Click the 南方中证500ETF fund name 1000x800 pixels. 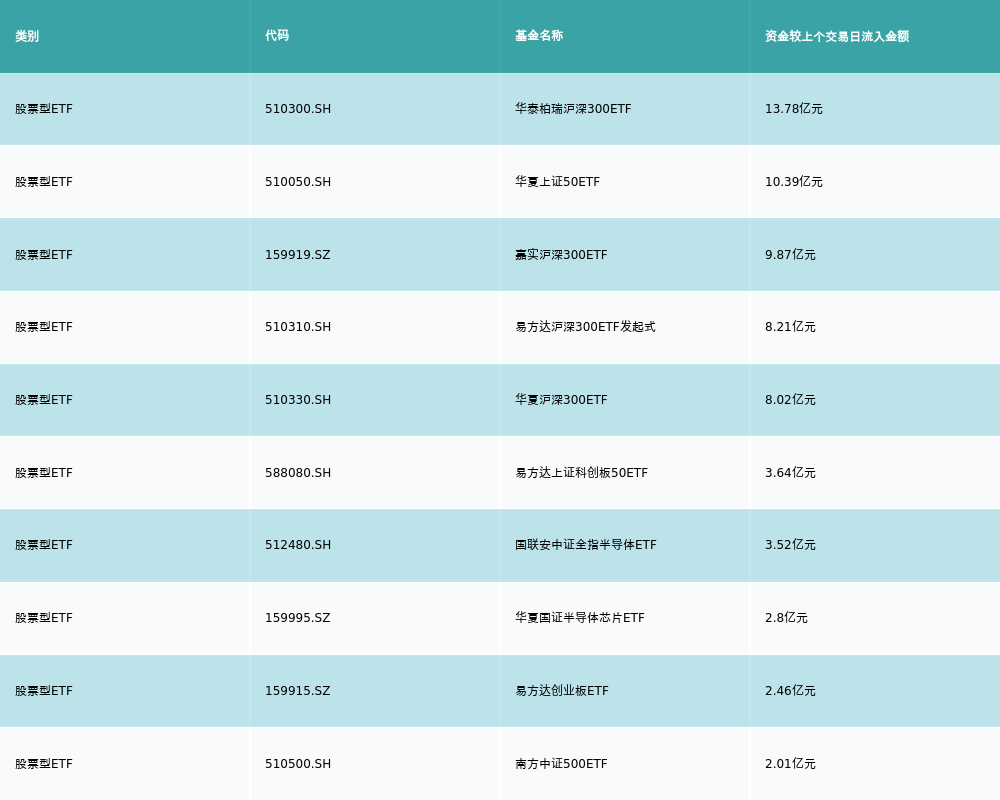[x=561, y=764]
